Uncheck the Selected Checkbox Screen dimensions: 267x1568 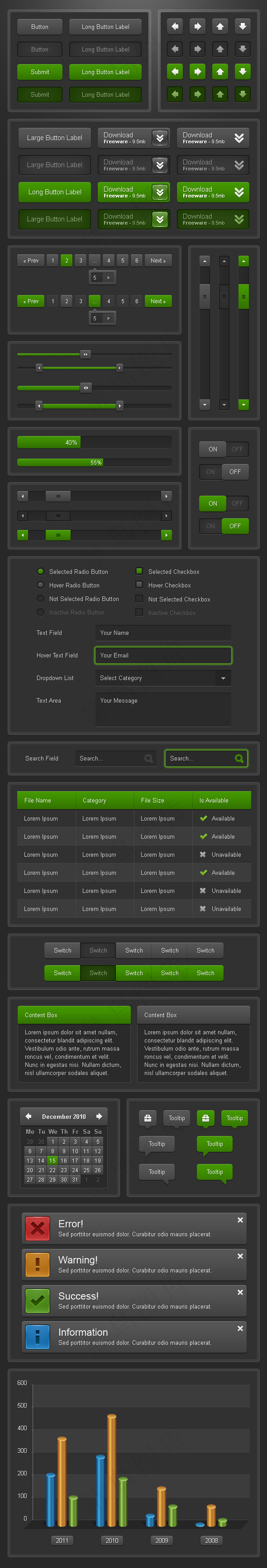[x=139, y=571]
